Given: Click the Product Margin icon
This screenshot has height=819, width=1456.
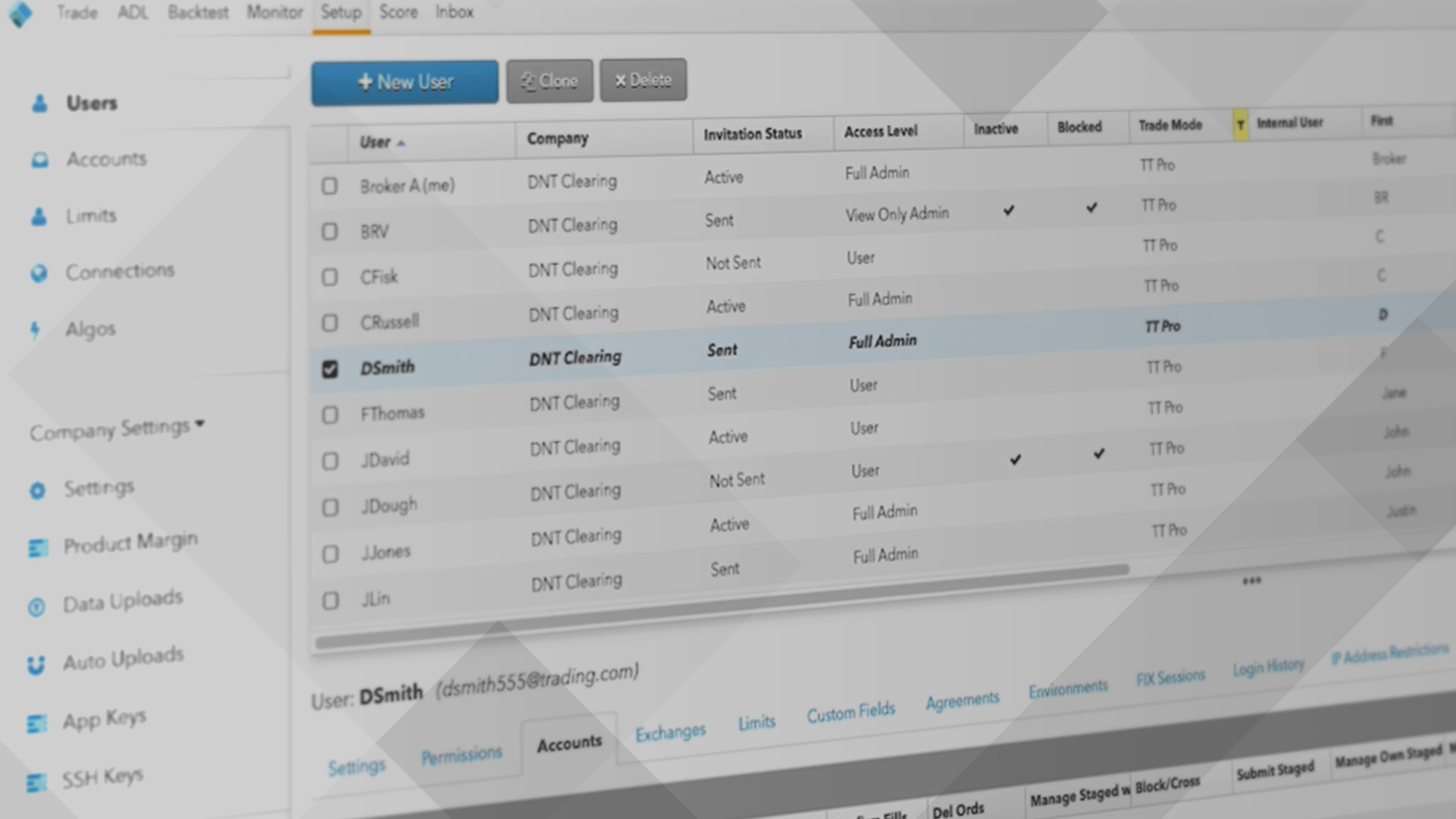Looking at the screenshot, I should (37, 548).
